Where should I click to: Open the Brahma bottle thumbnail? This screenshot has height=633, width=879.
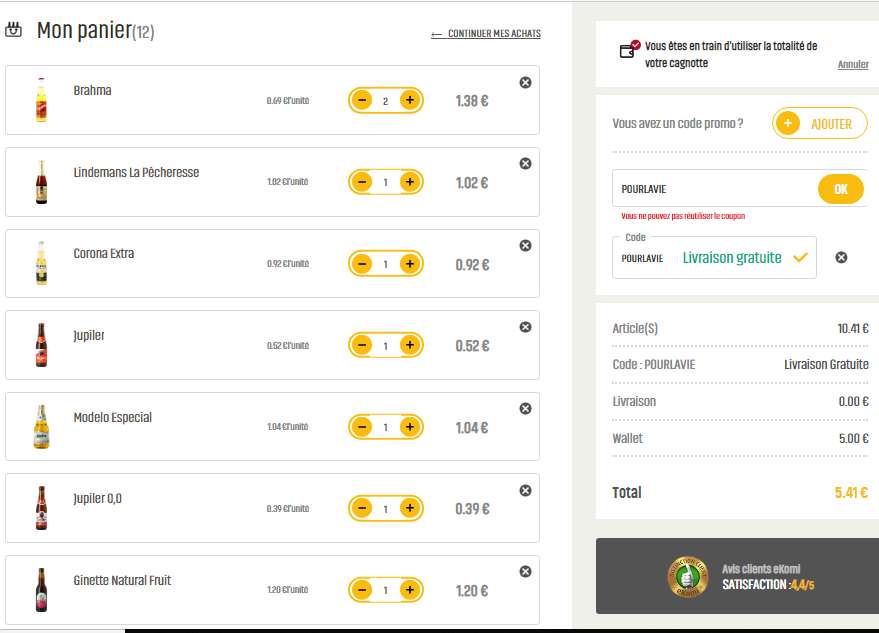41,100
